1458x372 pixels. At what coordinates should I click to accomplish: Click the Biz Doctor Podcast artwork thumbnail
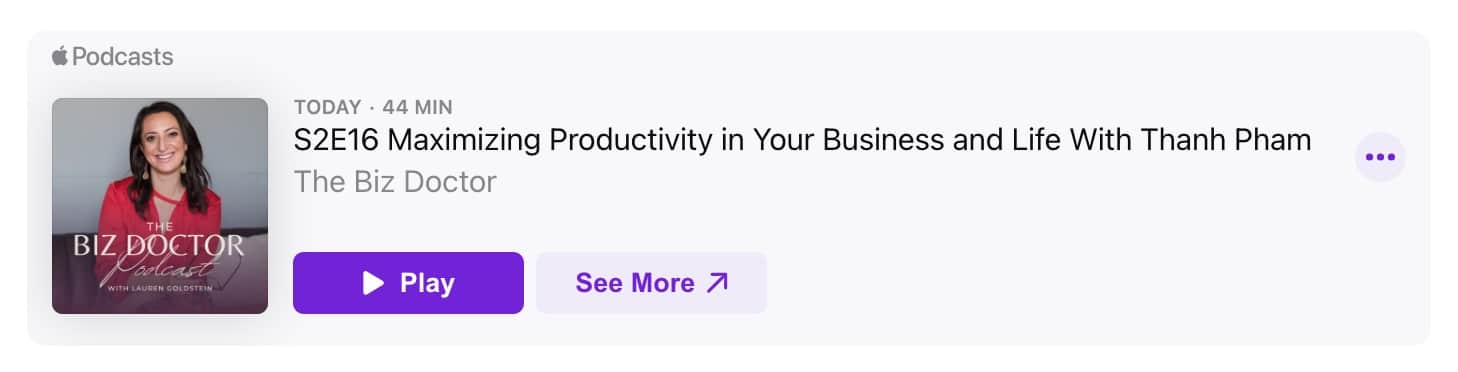coord(160,206)
